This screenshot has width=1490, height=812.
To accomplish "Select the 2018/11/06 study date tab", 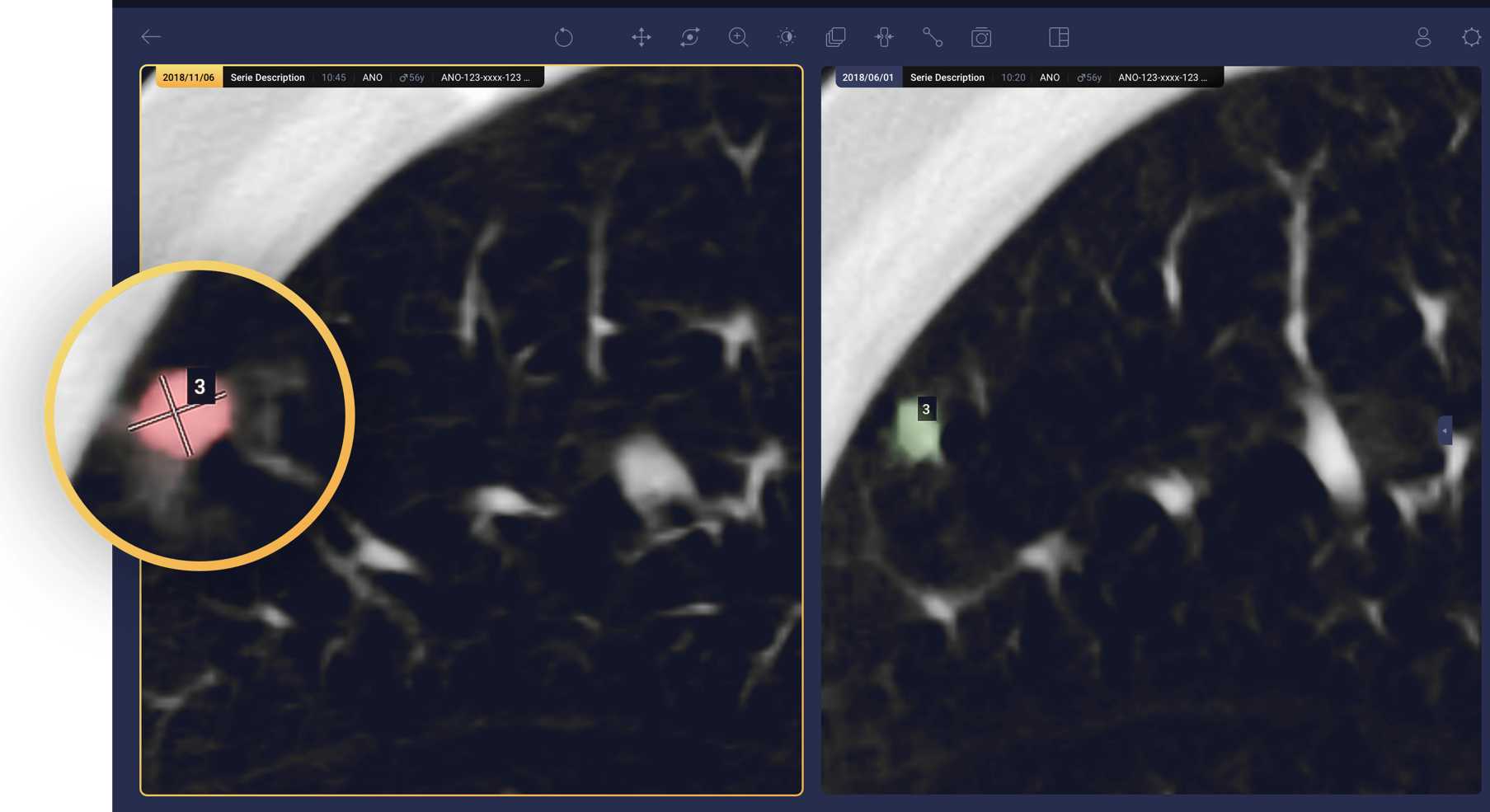I will tap(188, 77).
